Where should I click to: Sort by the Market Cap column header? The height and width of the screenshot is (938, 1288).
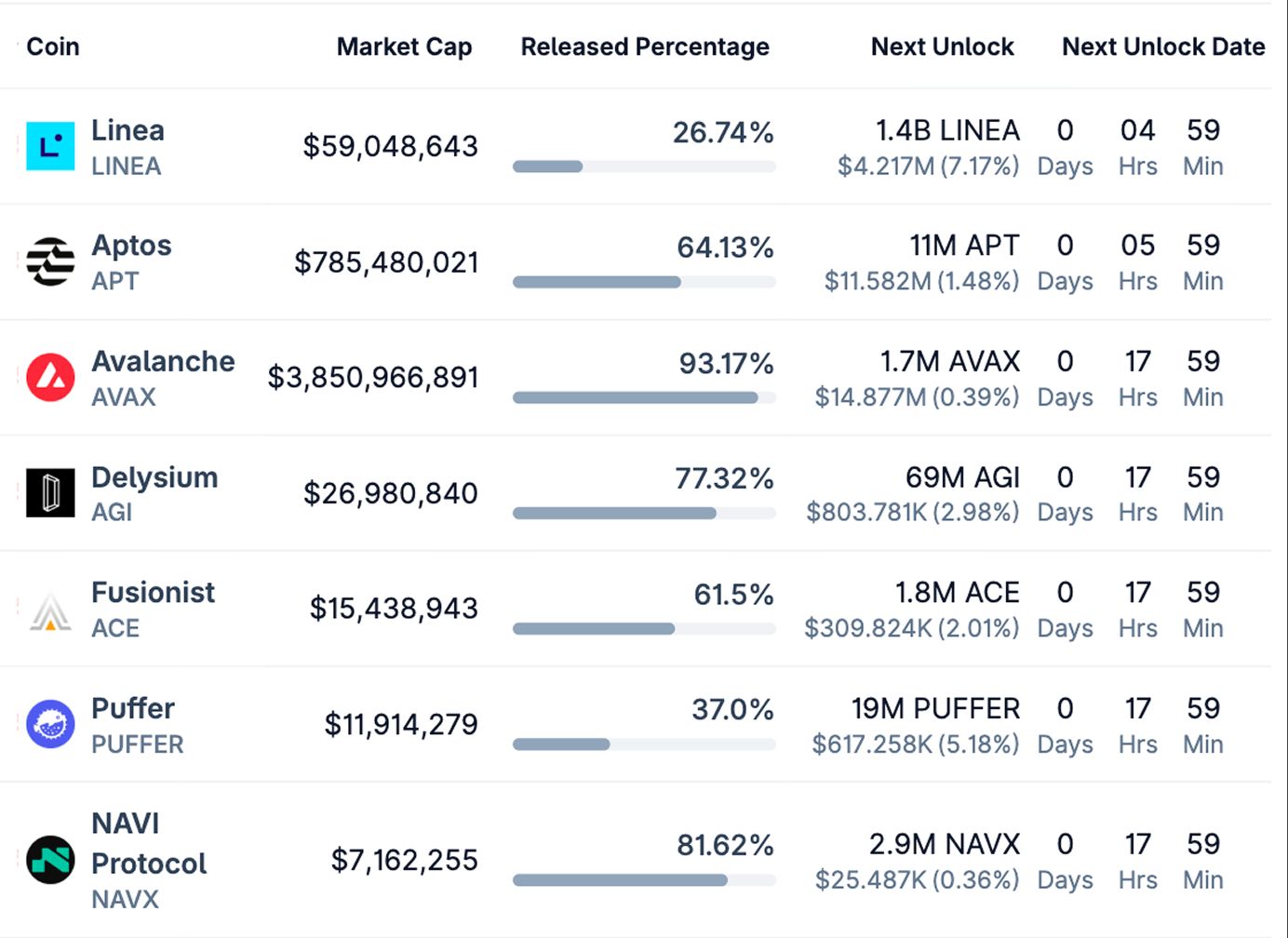(404, 47)
